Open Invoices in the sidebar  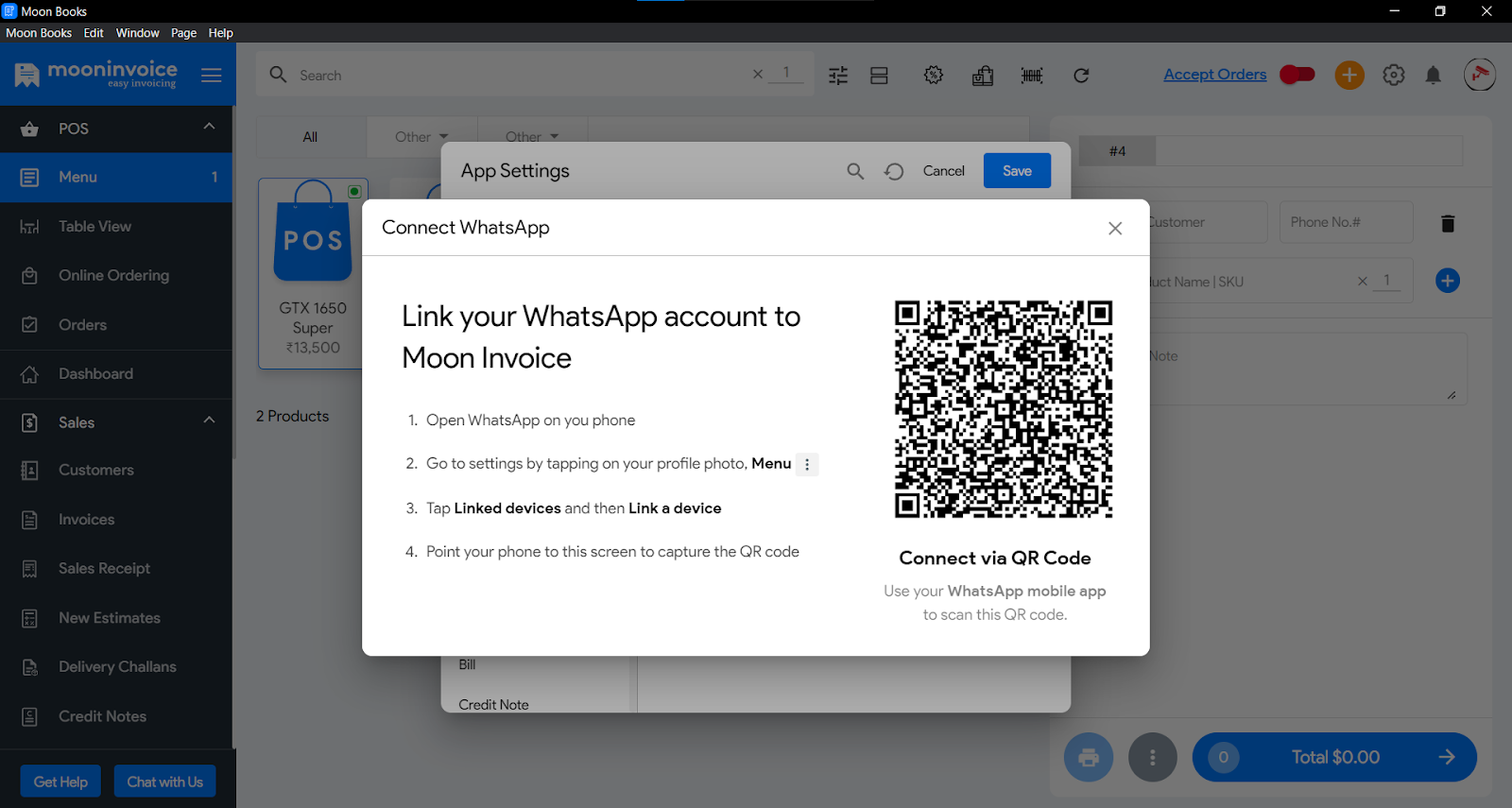pyautogui.click(x=116, y=519)
